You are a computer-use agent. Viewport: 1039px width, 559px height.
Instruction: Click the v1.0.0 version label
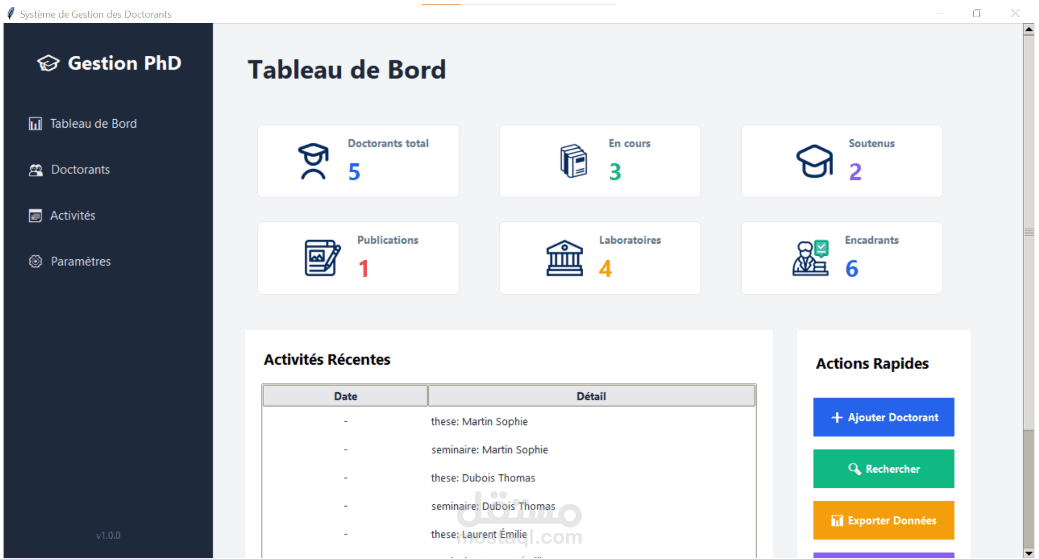click(108, 535)
